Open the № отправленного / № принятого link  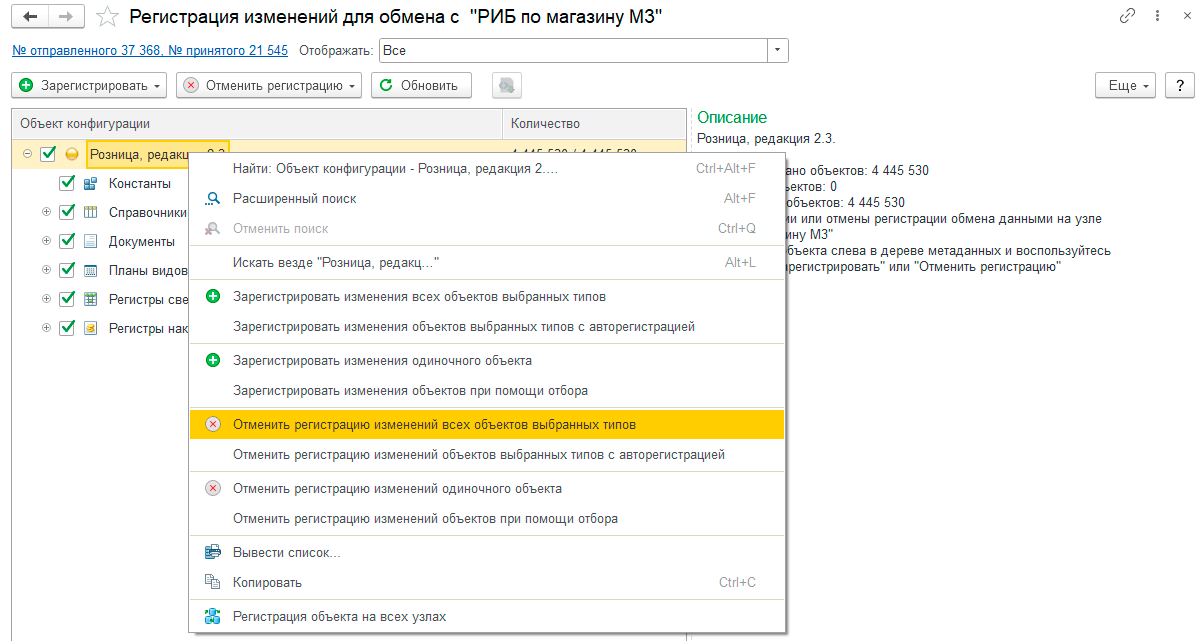(x=150, y=50)
